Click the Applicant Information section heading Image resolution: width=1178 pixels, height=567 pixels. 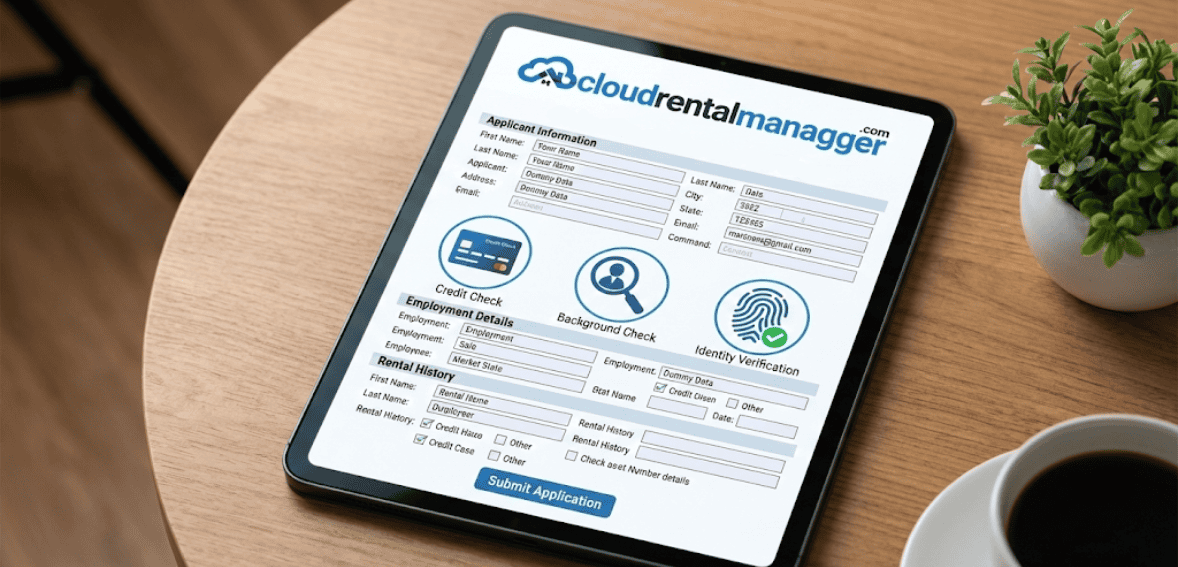tap(541, 132)
